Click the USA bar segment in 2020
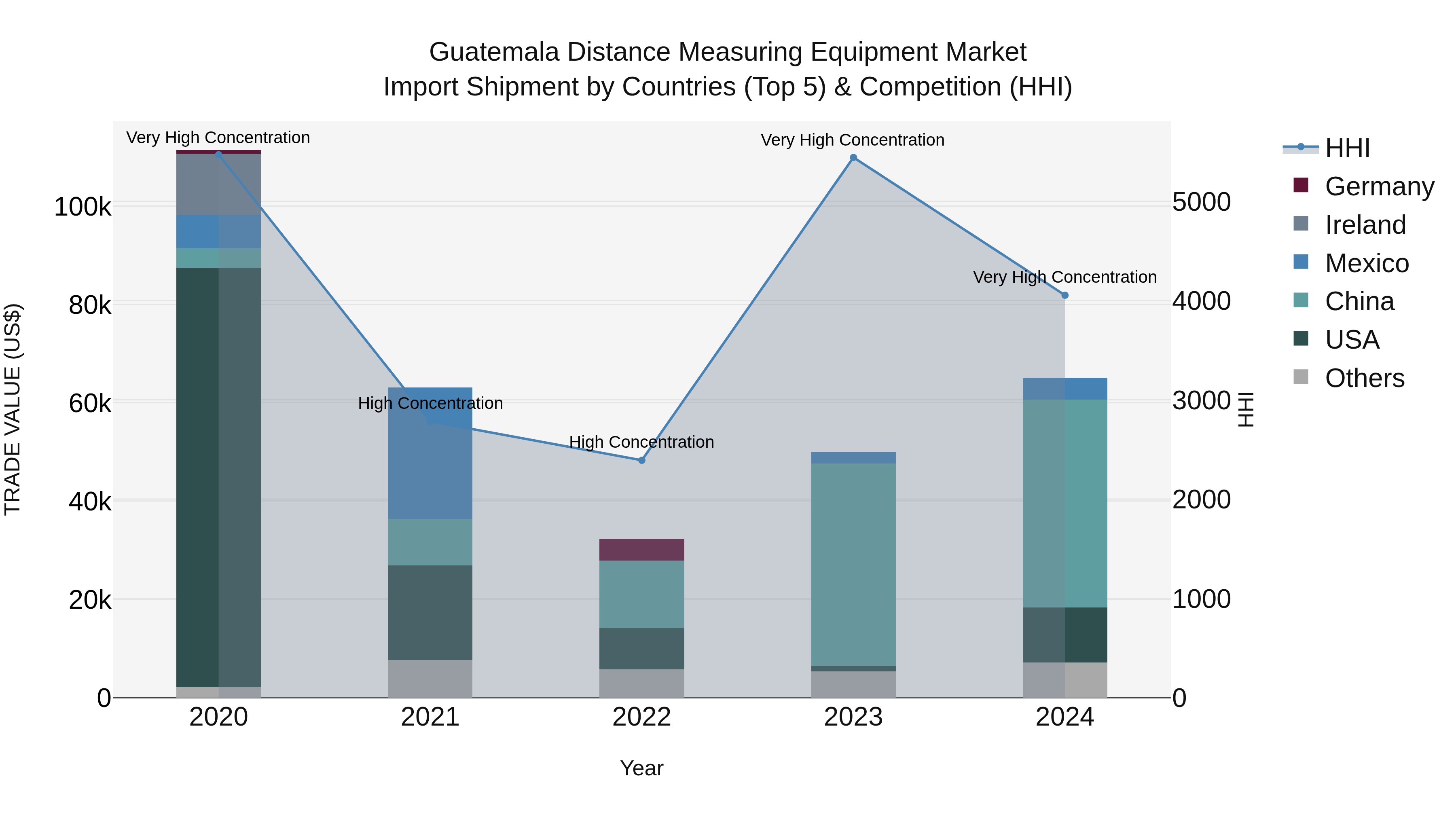The width and height of the screenshot is (1456, 819). (219, 477)
